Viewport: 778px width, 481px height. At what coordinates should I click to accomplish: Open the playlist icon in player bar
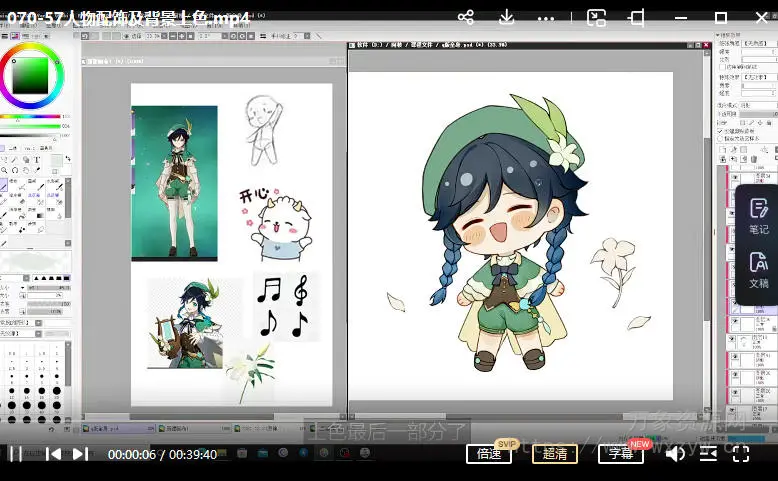708,454
